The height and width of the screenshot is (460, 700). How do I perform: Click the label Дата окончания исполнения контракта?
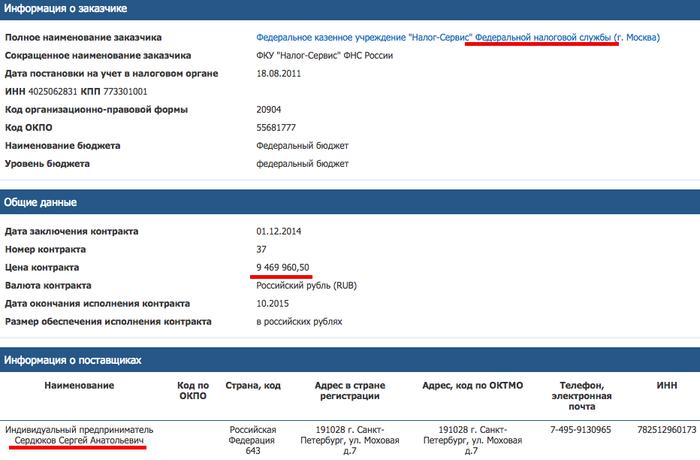[97, 304]
